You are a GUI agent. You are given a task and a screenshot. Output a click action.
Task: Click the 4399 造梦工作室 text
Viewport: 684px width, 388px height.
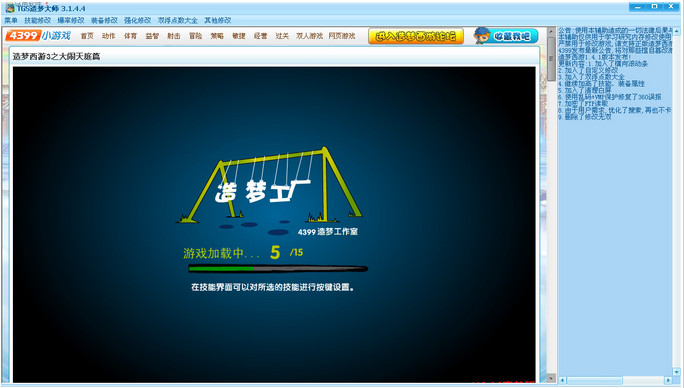pyautogui.click(x=328, y=232)
